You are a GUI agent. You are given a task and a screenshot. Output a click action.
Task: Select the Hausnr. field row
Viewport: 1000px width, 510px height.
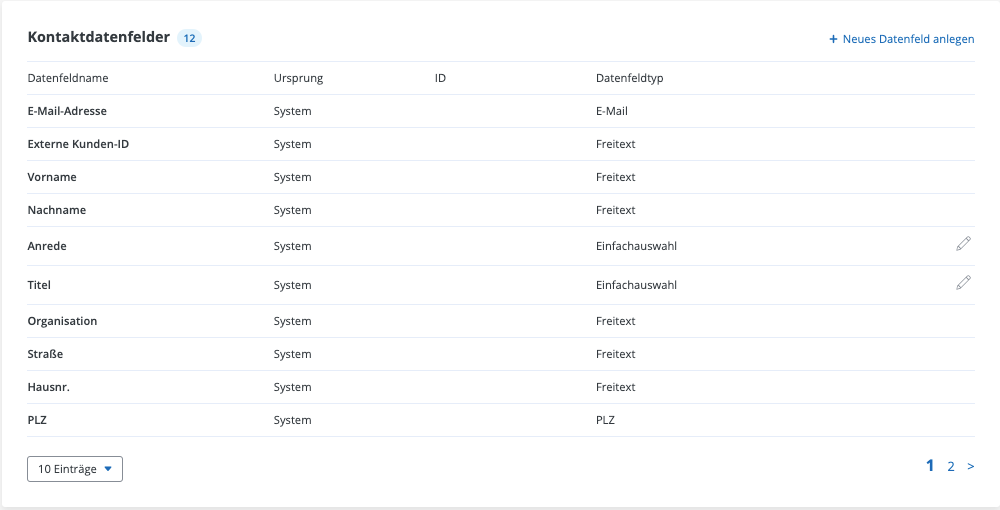(x=49, y=387)
